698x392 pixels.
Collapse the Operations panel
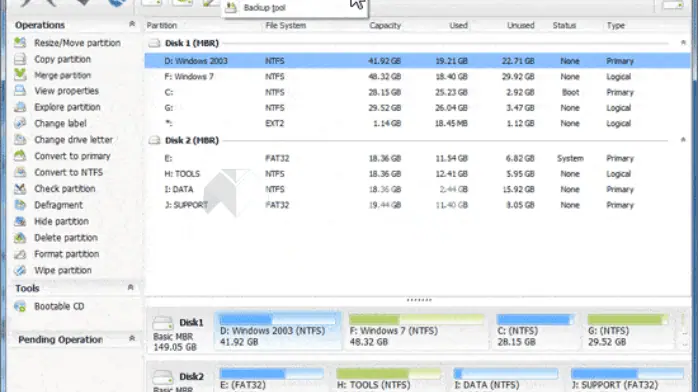click(x=132, y=24)
